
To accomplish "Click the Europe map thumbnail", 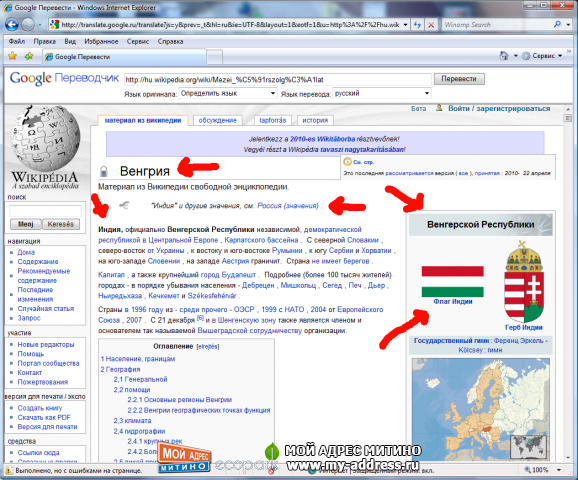I will point(481,409).
